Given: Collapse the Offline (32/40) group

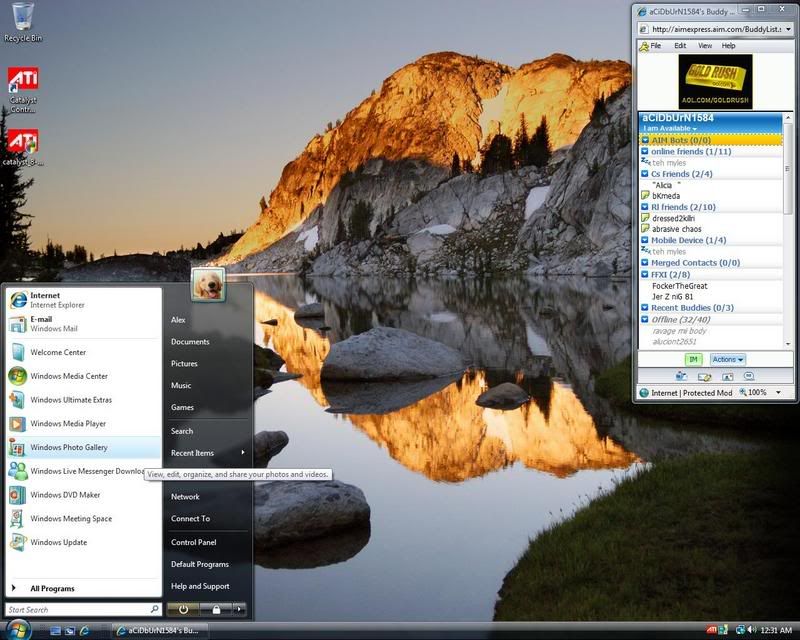Looking at the screenshot, I should click(645, 319).
